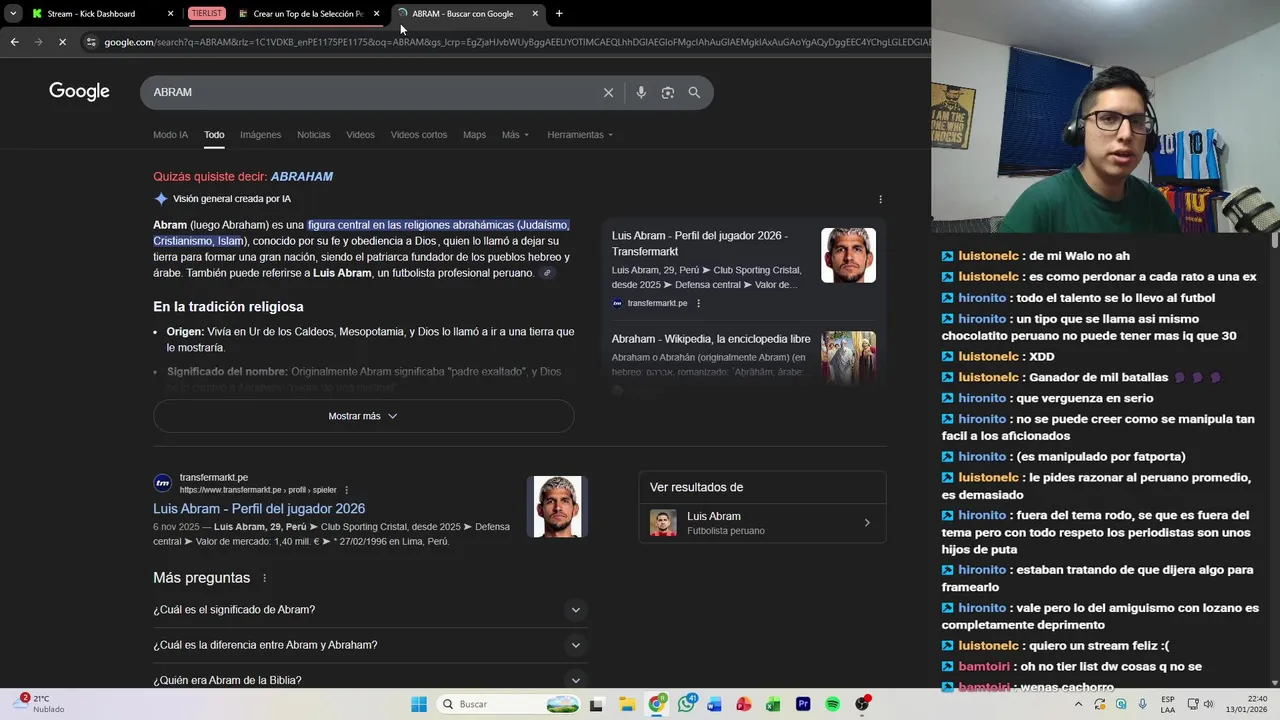Open the AI overview three-dot menu
Viewport: 1280px width, 720px height.
(x=880, y=199)
